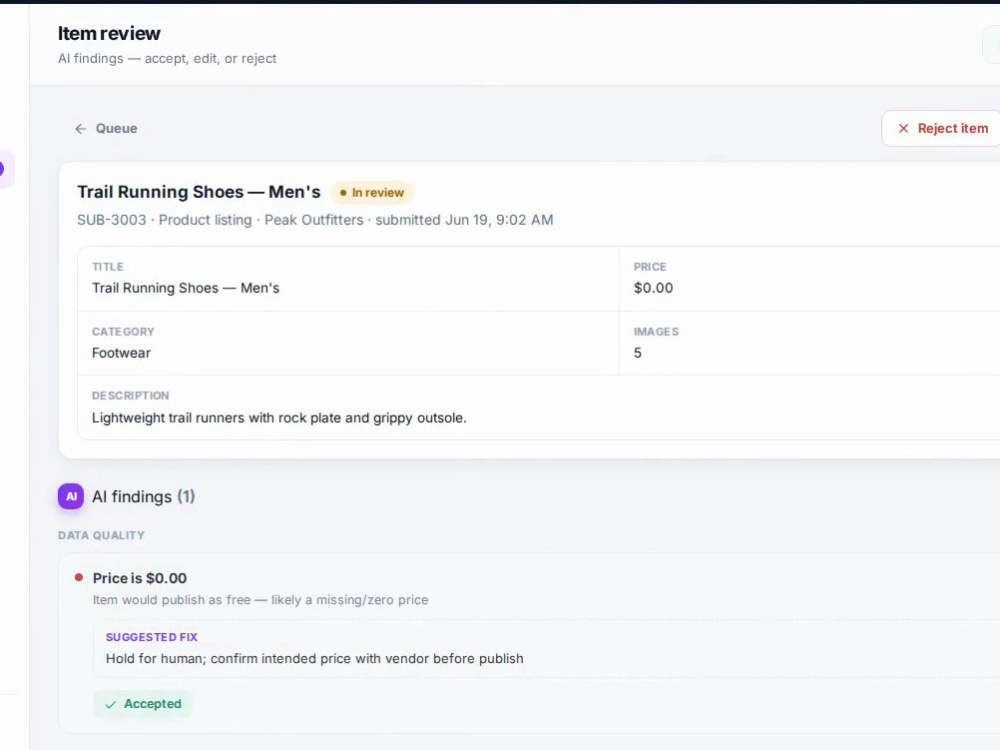Click the SUGGESTED FIX label
Screen dimensions: 1000x750
[x=152, y=637]
